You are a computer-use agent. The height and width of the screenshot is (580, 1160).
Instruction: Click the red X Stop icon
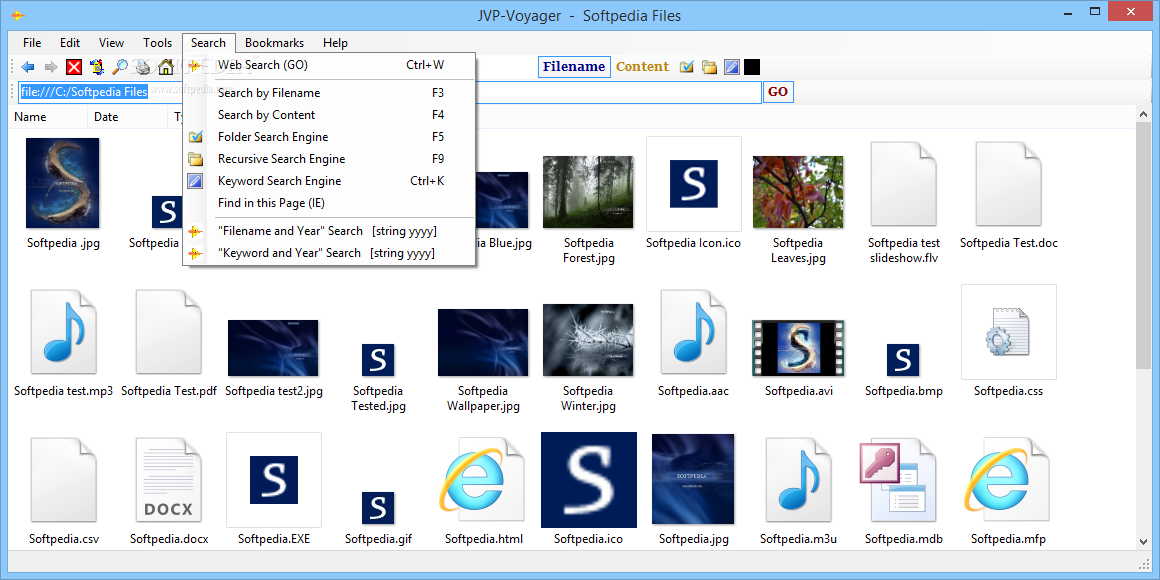(74, 67)
